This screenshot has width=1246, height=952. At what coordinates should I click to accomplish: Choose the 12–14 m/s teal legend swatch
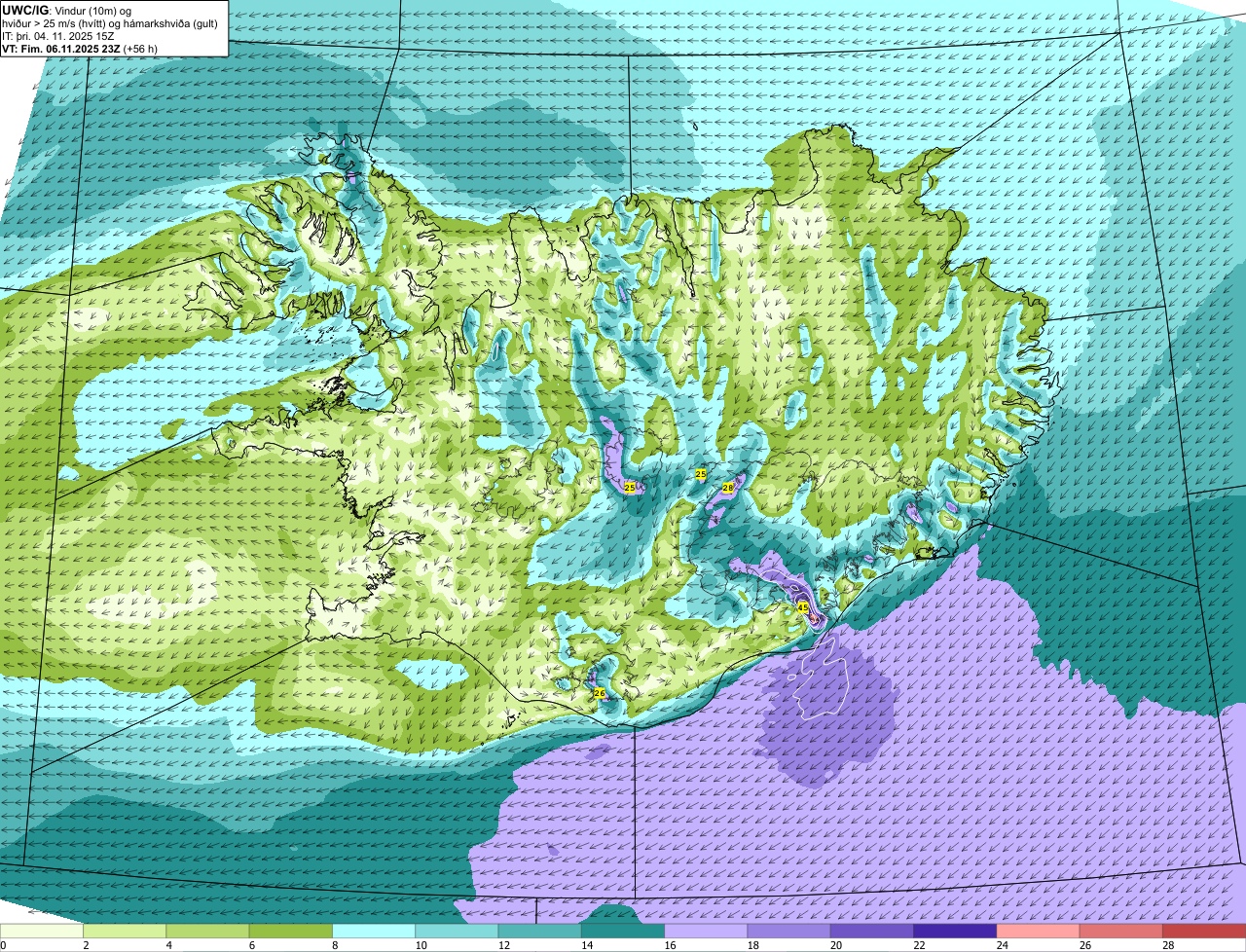click(x=540, y=932)
